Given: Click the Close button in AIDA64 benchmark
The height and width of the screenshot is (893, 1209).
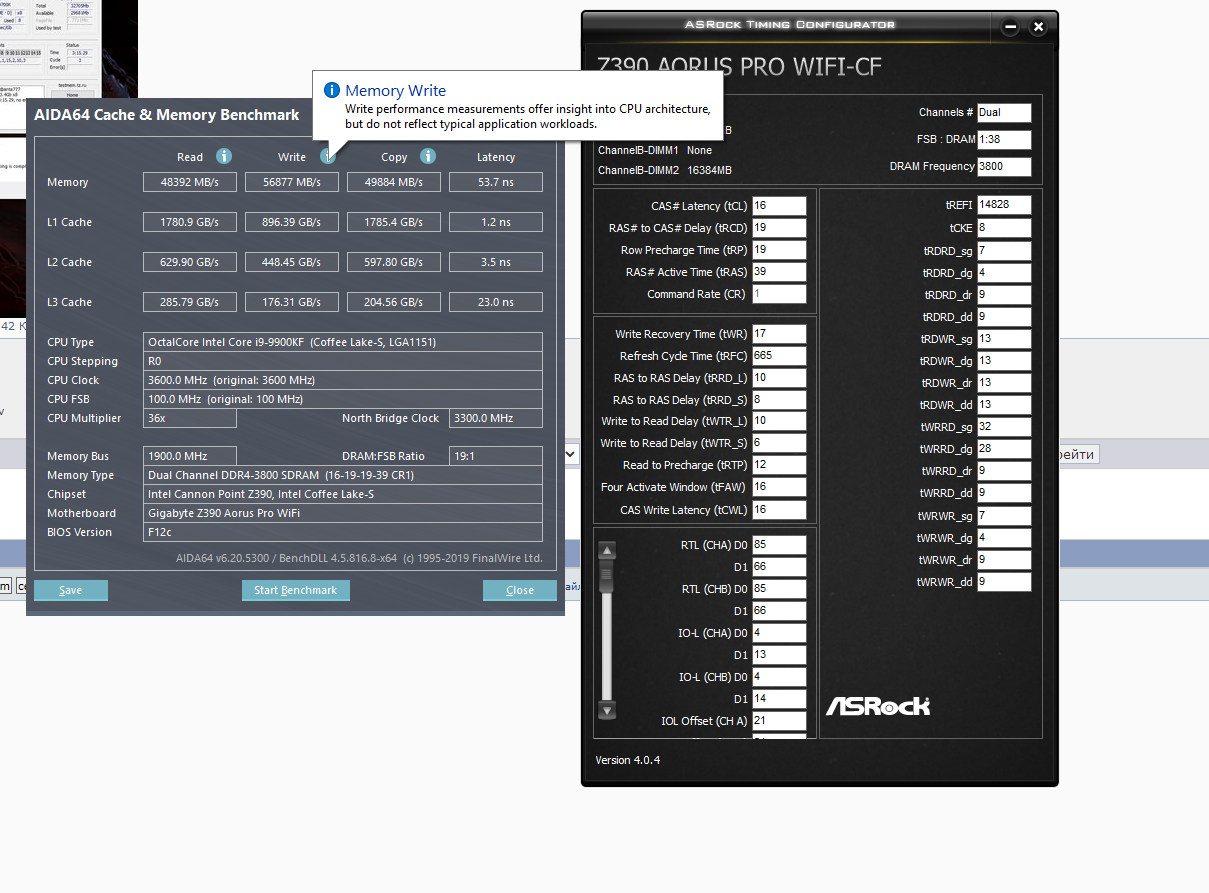Looking at the screenshot, I should pyautogui.click(x=520, y=590).
